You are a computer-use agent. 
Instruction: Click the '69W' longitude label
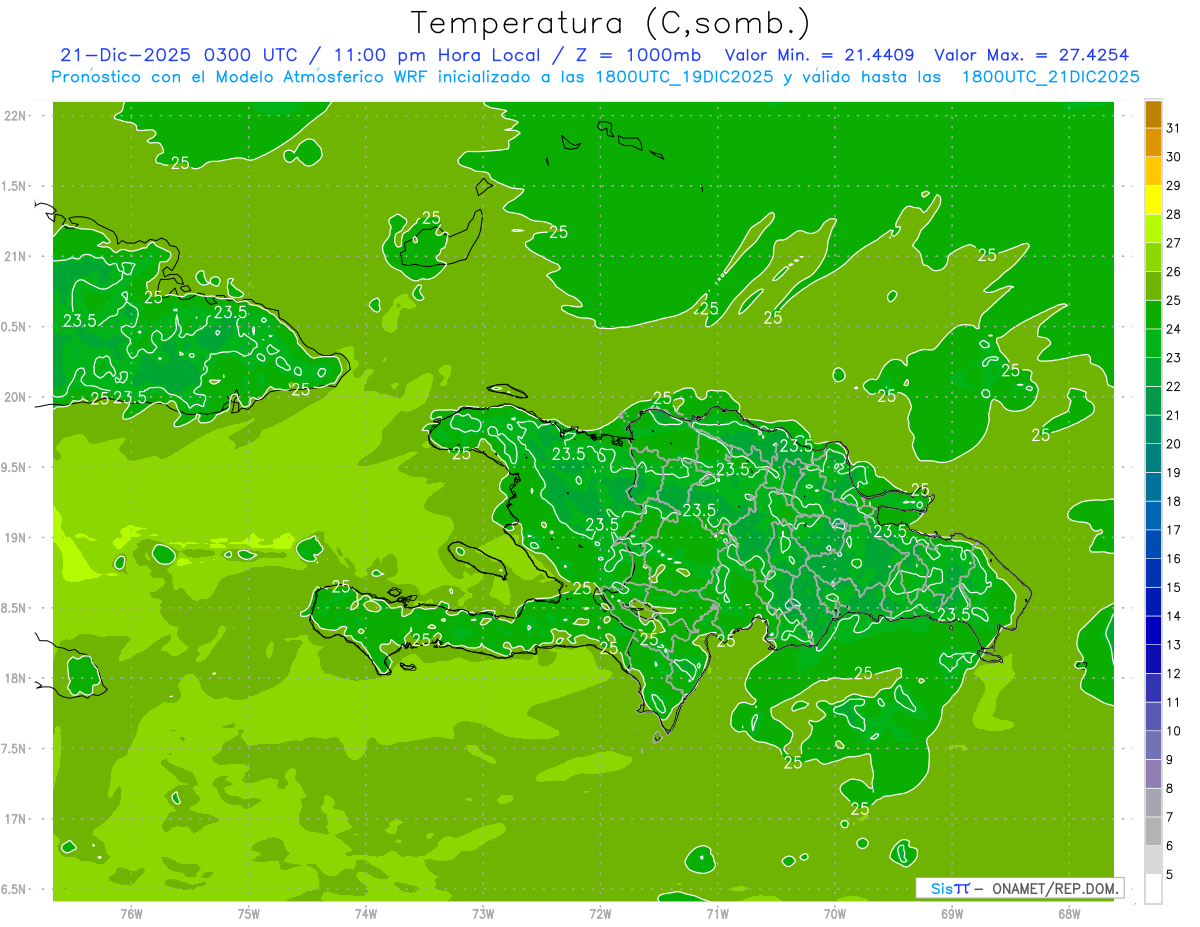(952, 914)
